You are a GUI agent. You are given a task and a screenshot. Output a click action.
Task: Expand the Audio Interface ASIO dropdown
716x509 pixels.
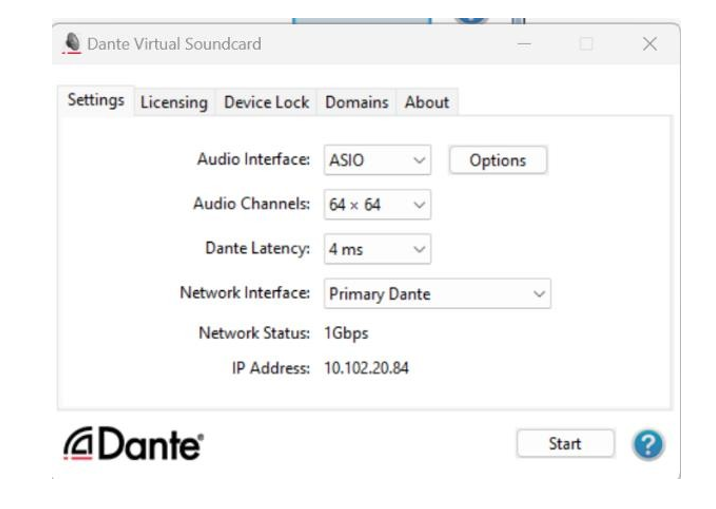click(x=377, y=160)
